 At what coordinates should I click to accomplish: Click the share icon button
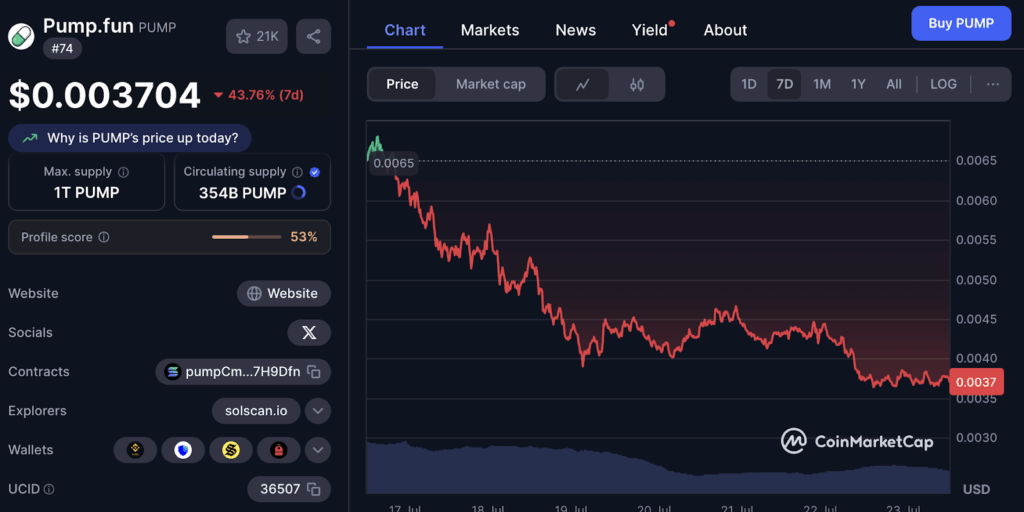[313, 37]
